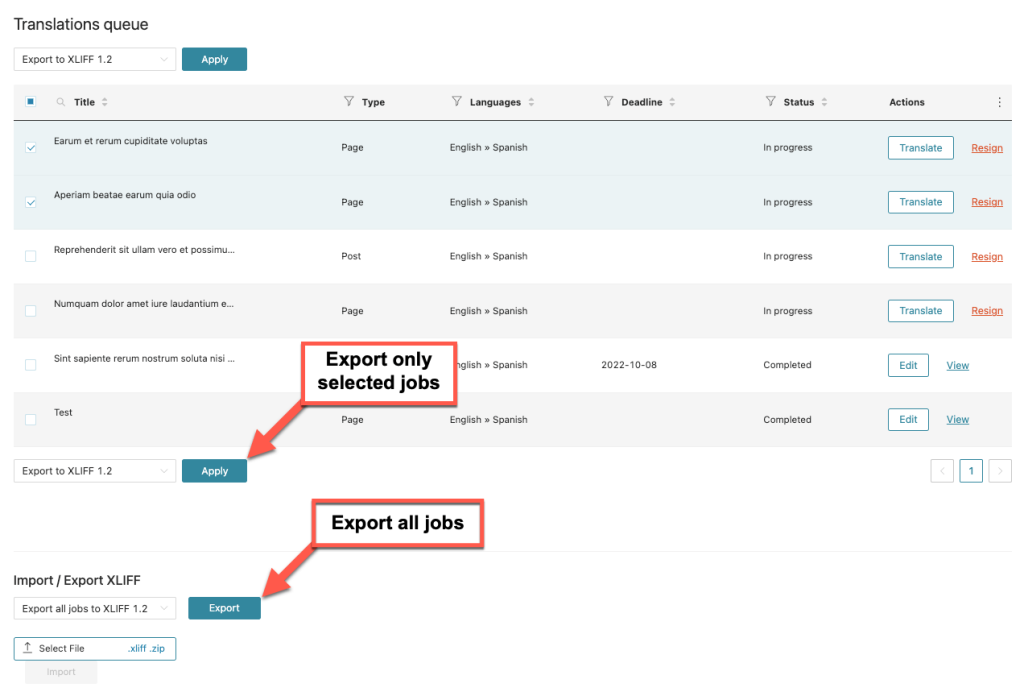Uncheck the 'Earum et rerum cupiditate voluptas' job
Image resolution: width=1024 pixels, height=696 pixels.
(x=30, y=147)
